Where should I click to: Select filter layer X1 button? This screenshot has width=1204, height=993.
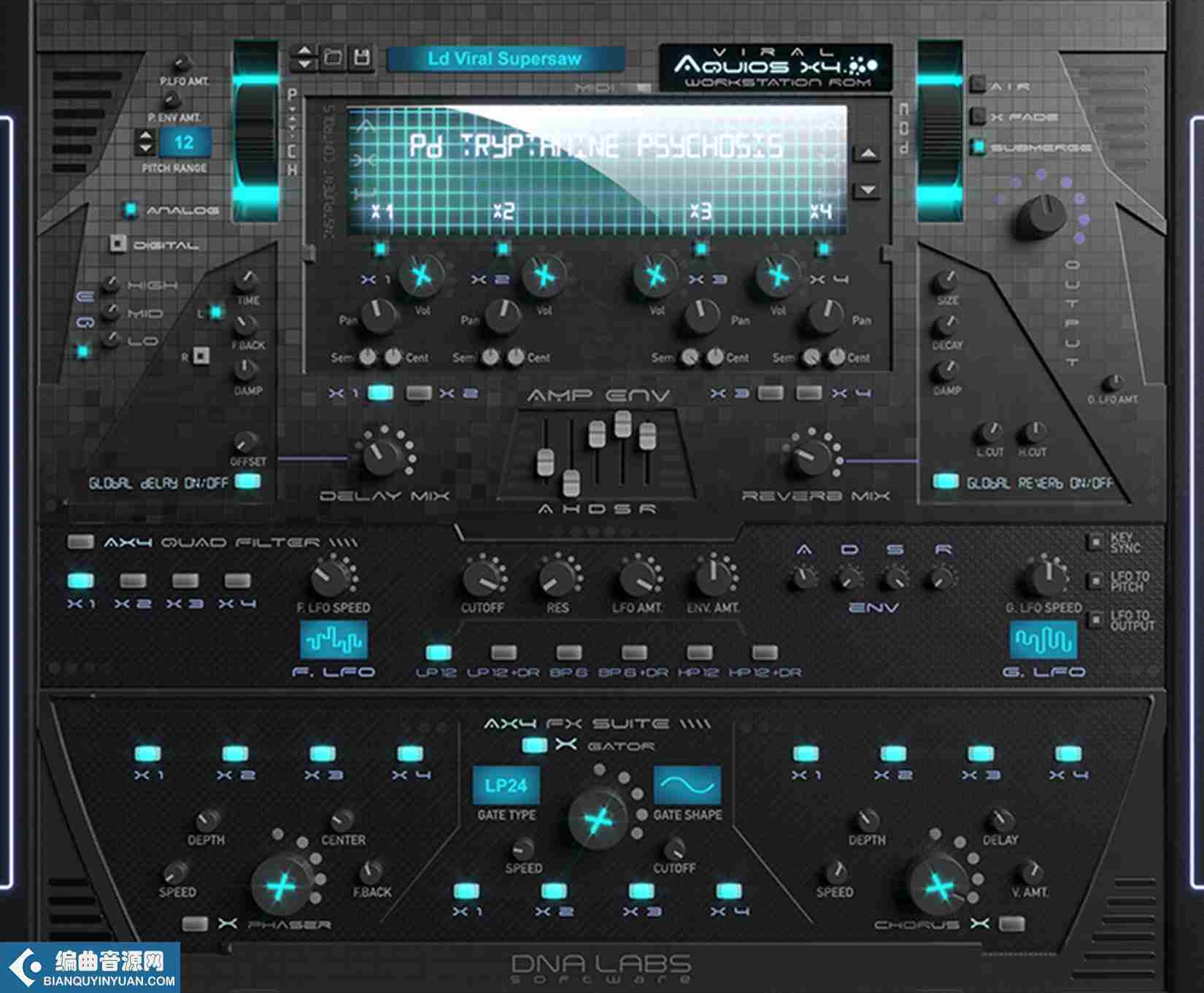80,581
